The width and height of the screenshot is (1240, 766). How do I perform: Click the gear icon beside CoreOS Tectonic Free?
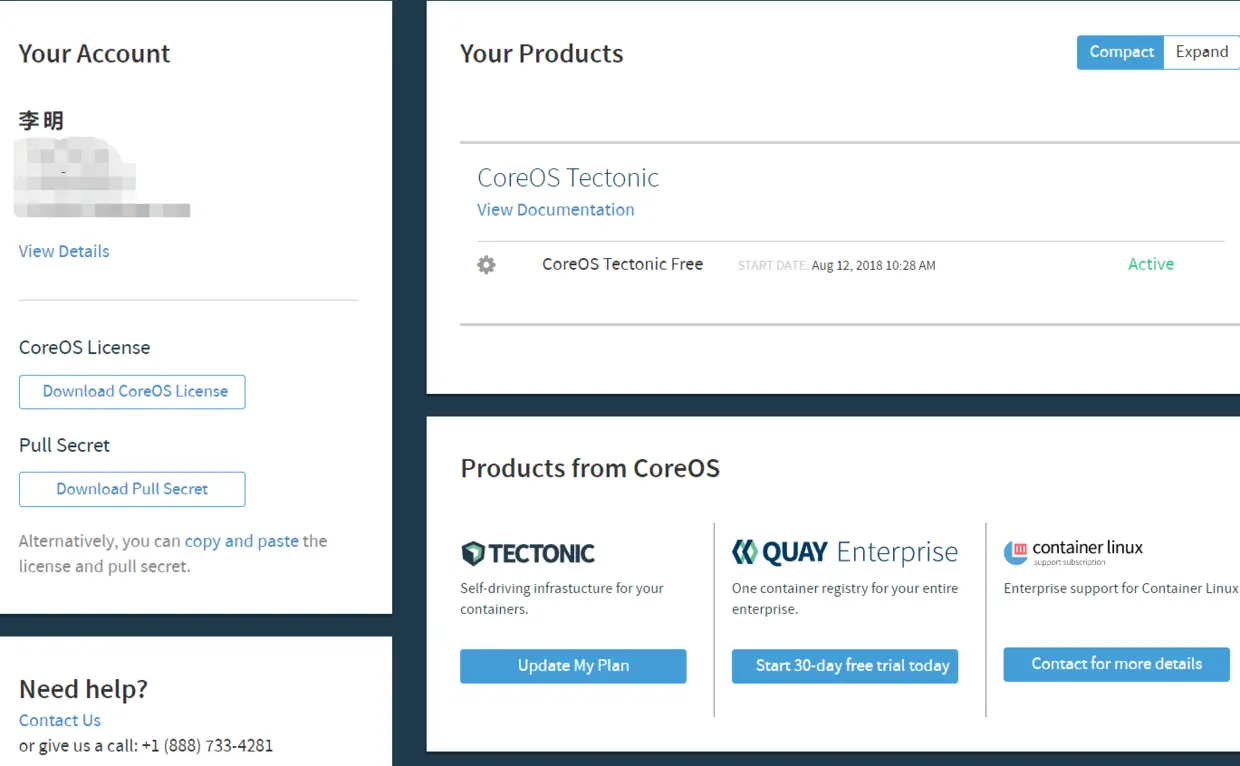point(486,265)
